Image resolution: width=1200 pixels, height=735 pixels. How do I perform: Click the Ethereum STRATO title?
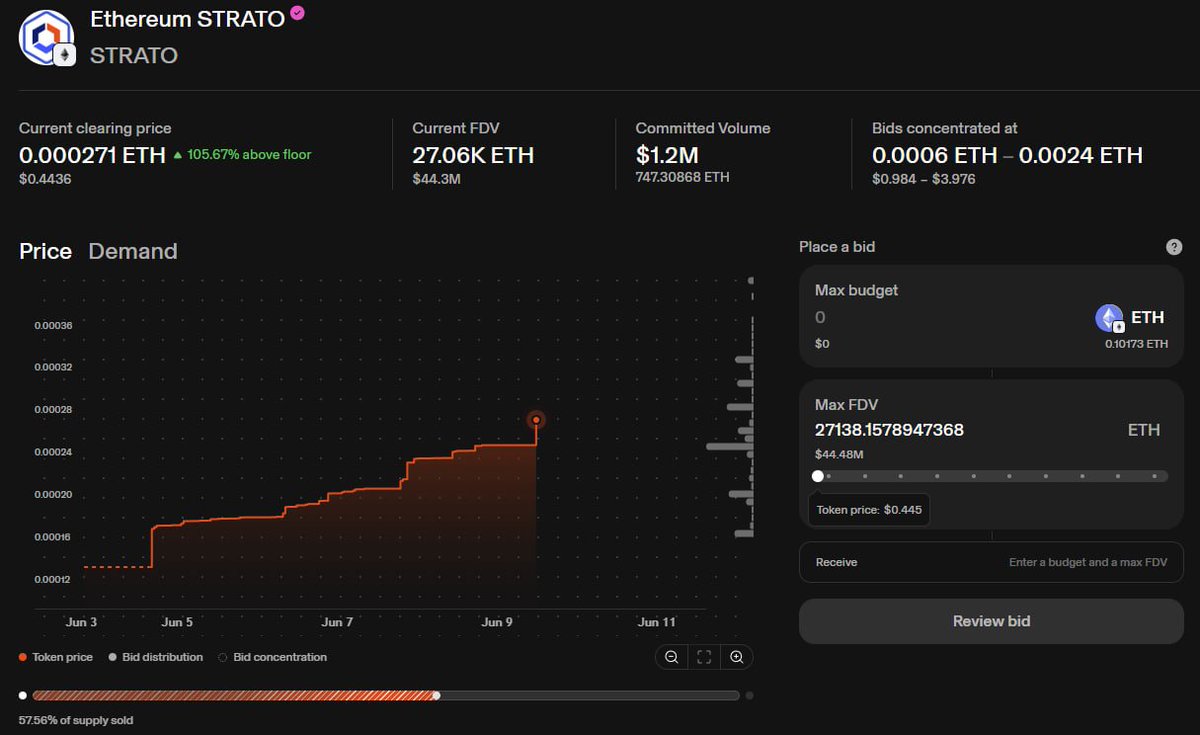pyautogui.click(x=187, y=19)
